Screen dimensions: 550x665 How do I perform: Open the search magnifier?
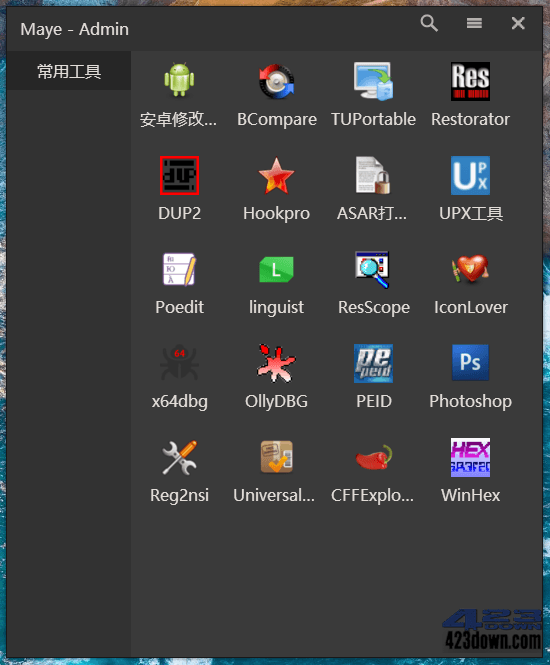pos(429,23)
